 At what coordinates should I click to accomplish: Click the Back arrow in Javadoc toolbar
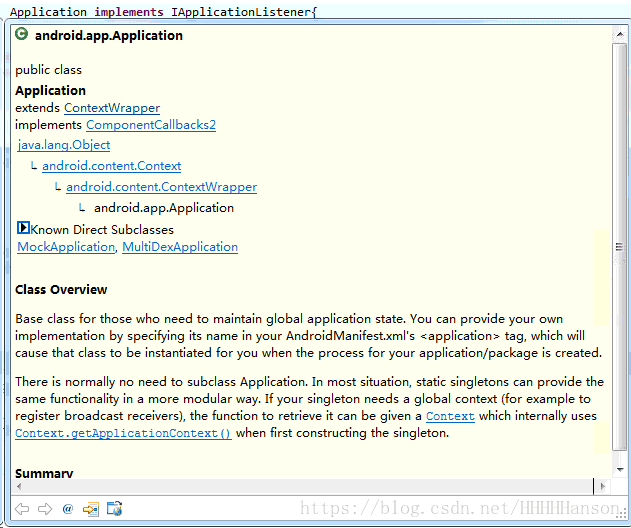pos(22,509)
